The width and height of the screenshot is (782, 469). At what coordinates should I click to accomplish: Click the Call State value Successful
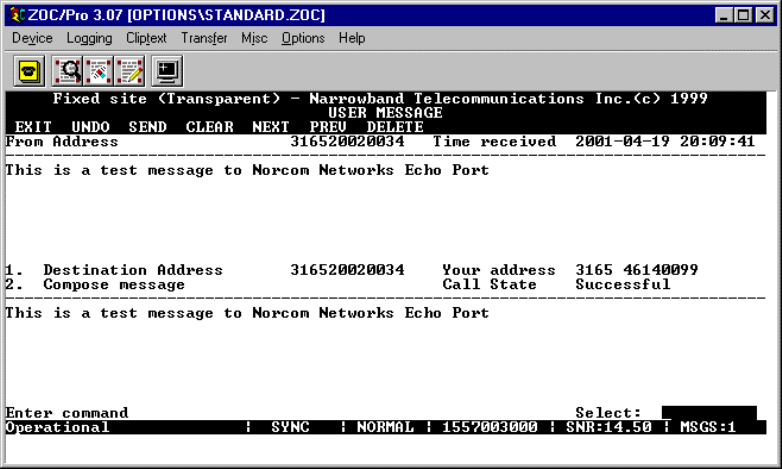pyautogui.click(x=623, y=284)
